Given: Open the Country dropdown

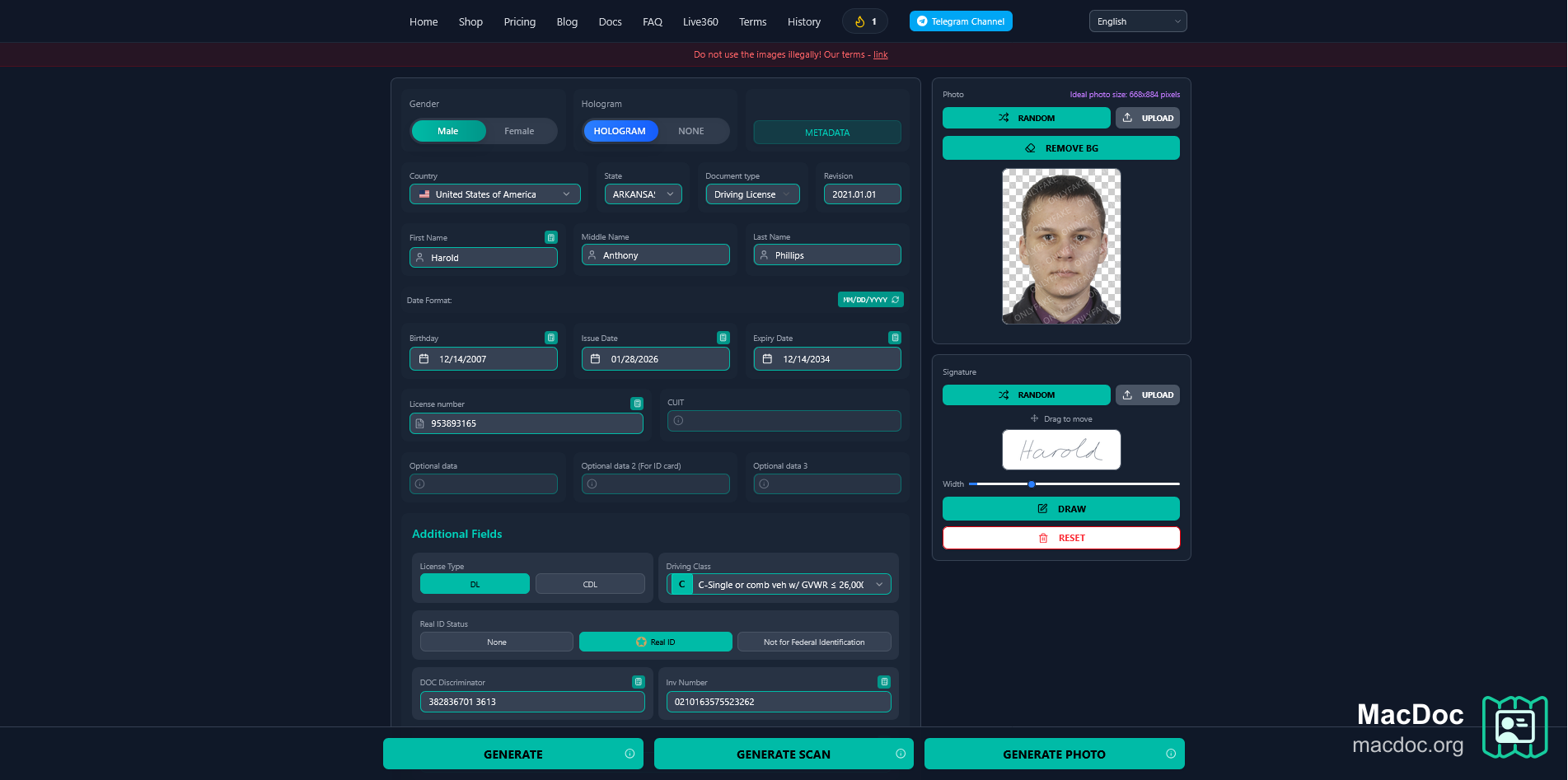Looking at the screenshot, I should pyautogui.click(x=495, y=194).
